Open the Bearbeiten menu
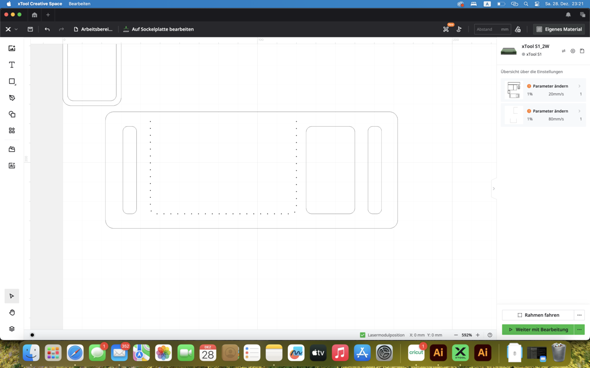The image size is (590, 368). coord(79,4)
